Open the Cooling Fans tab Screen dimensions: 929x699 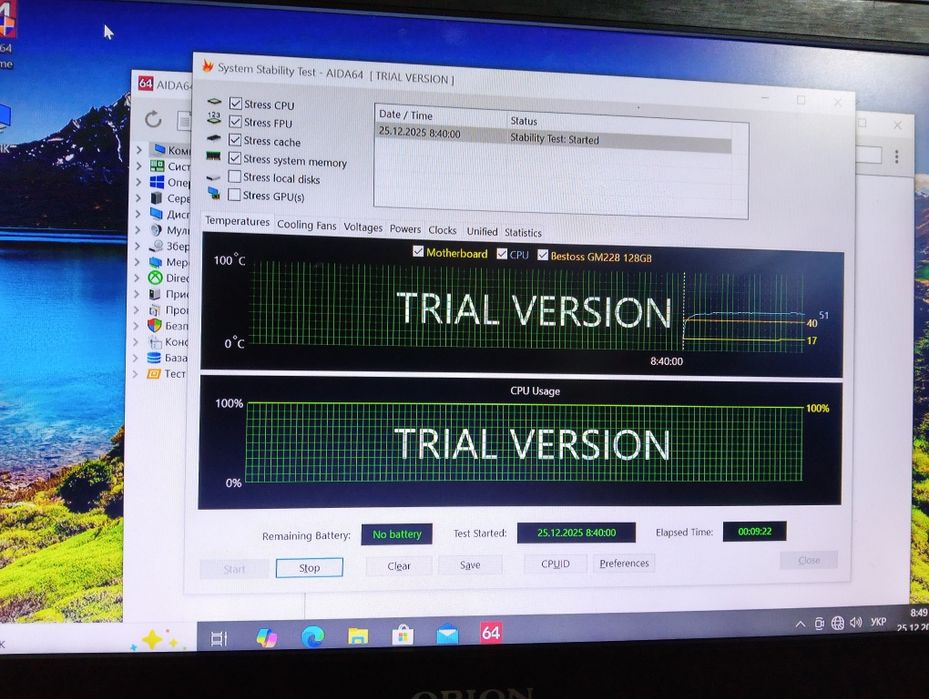click(x=306, y=225)
